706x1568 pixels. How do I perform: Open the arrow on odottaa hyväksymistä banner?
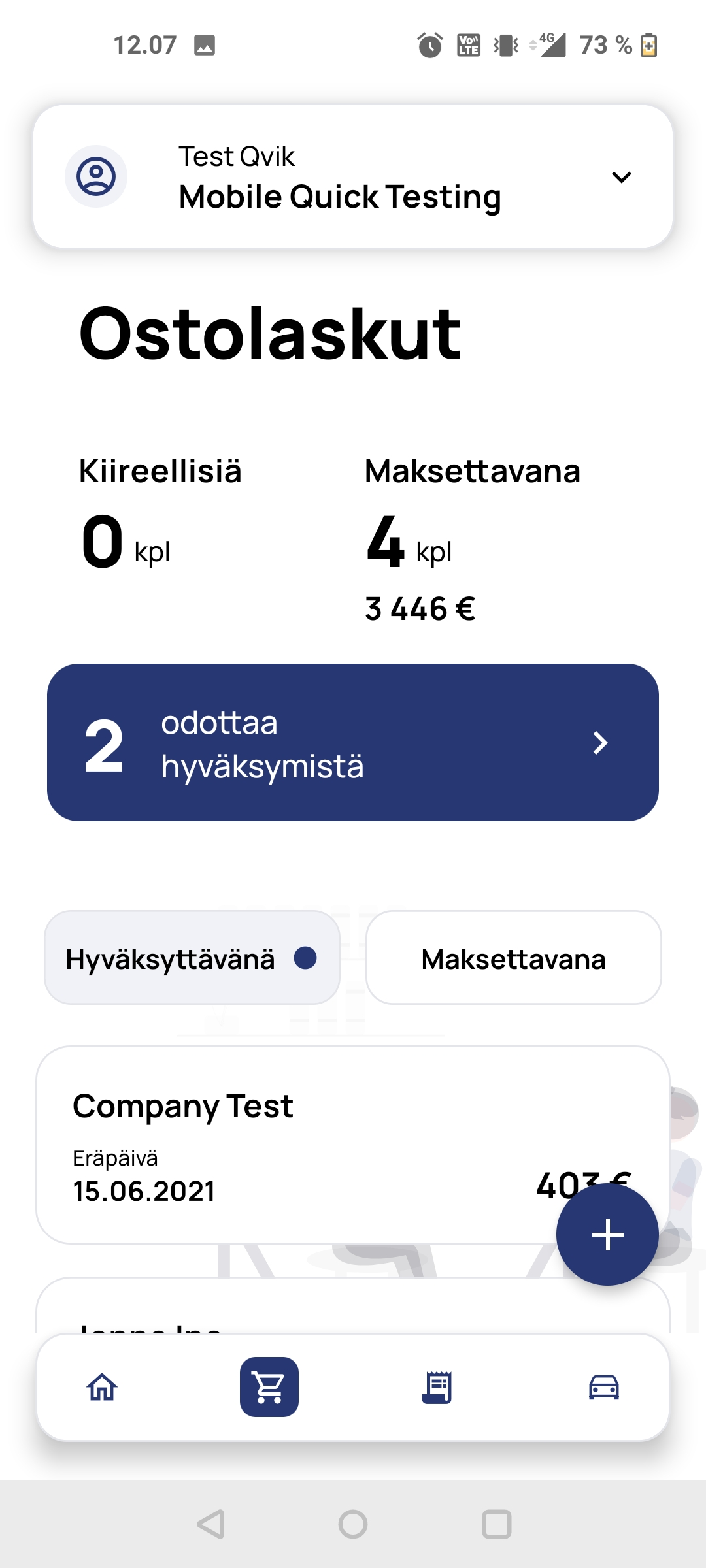[x=600, y=743]
